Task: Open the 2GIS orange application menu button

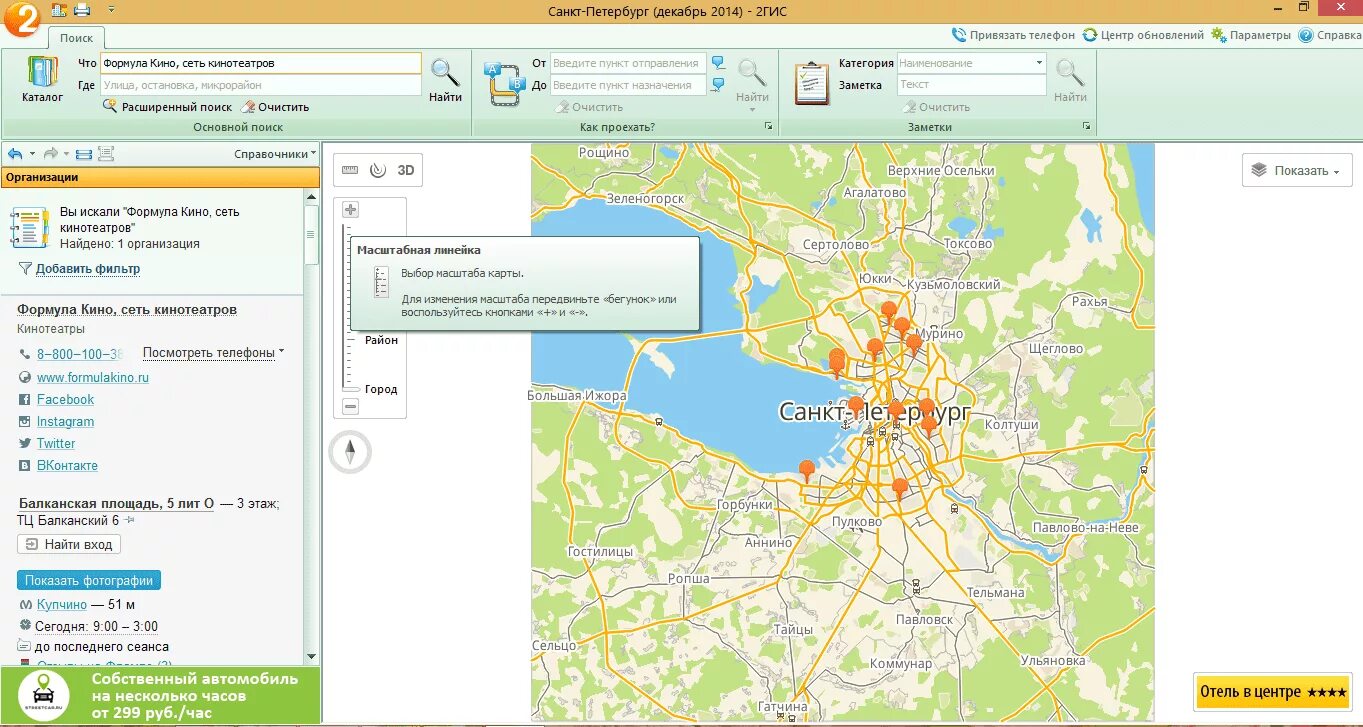Action: 20,20
